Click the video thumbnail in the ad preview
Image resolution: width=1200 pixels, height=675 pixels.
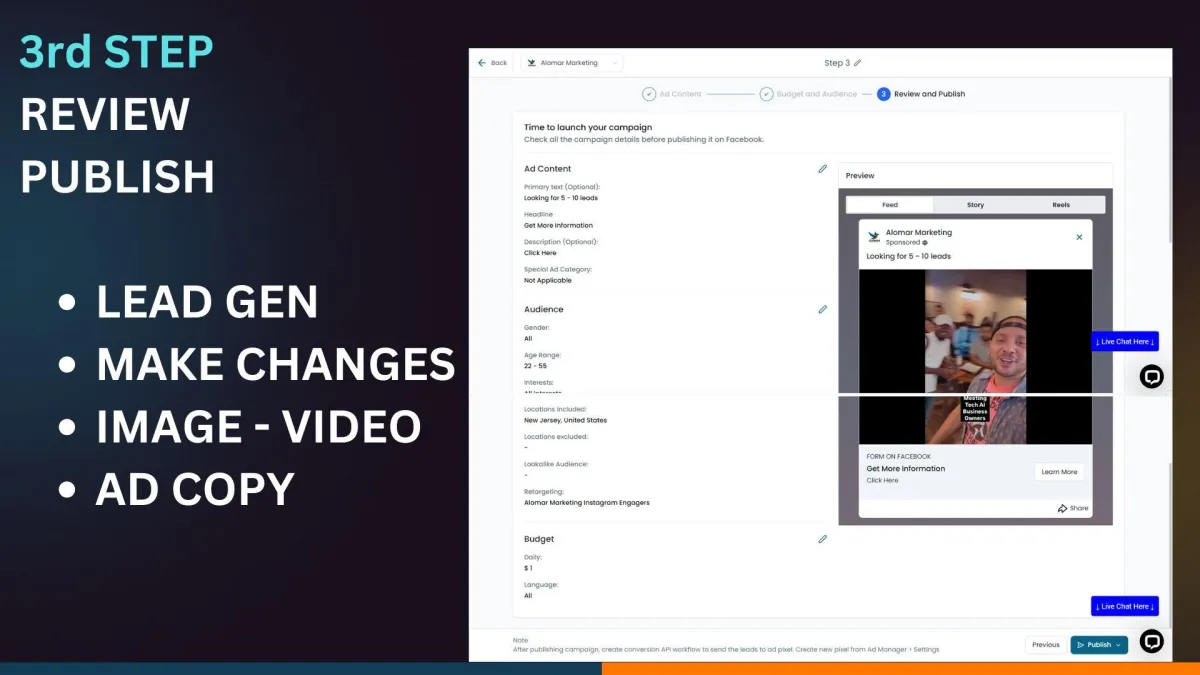click(975, 357)
